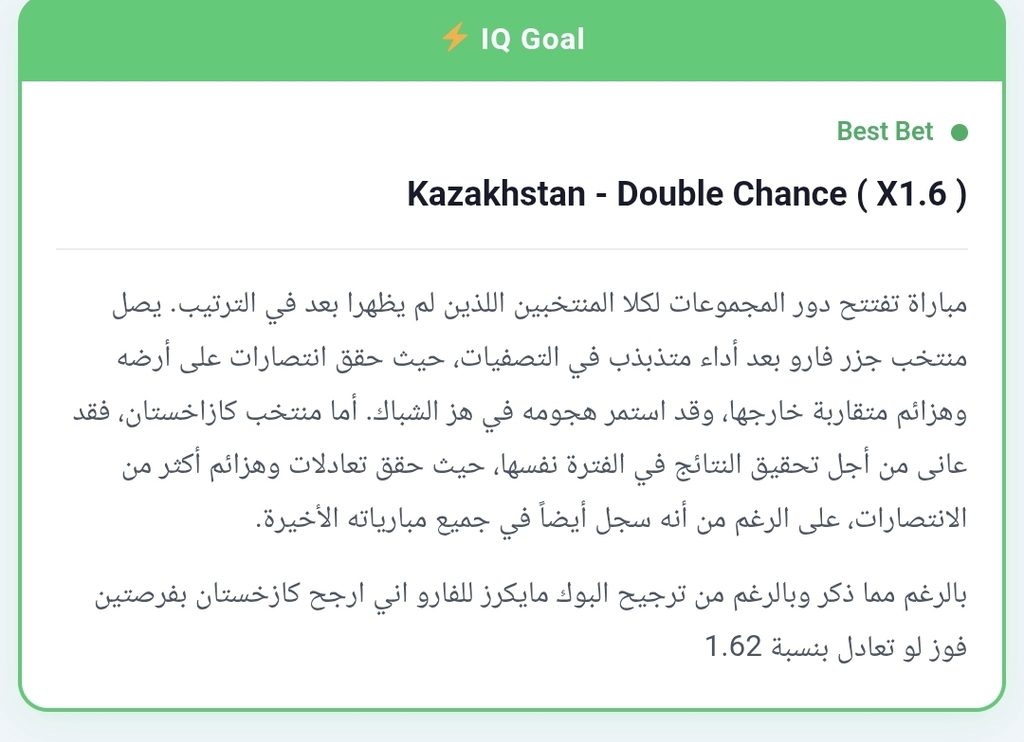This screenshot has width=1024, height=742.
Task: Click the lightning bolt icon beside IQ Goal
Action: [x=455, y=37]
